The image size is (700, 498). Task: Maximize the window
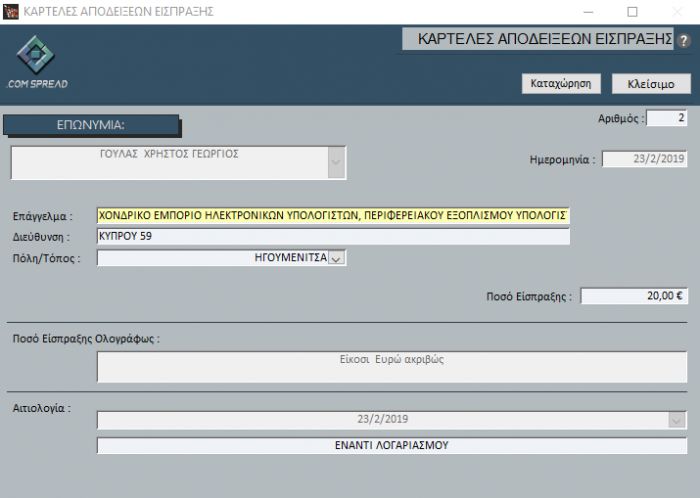(x=632, y=12)
